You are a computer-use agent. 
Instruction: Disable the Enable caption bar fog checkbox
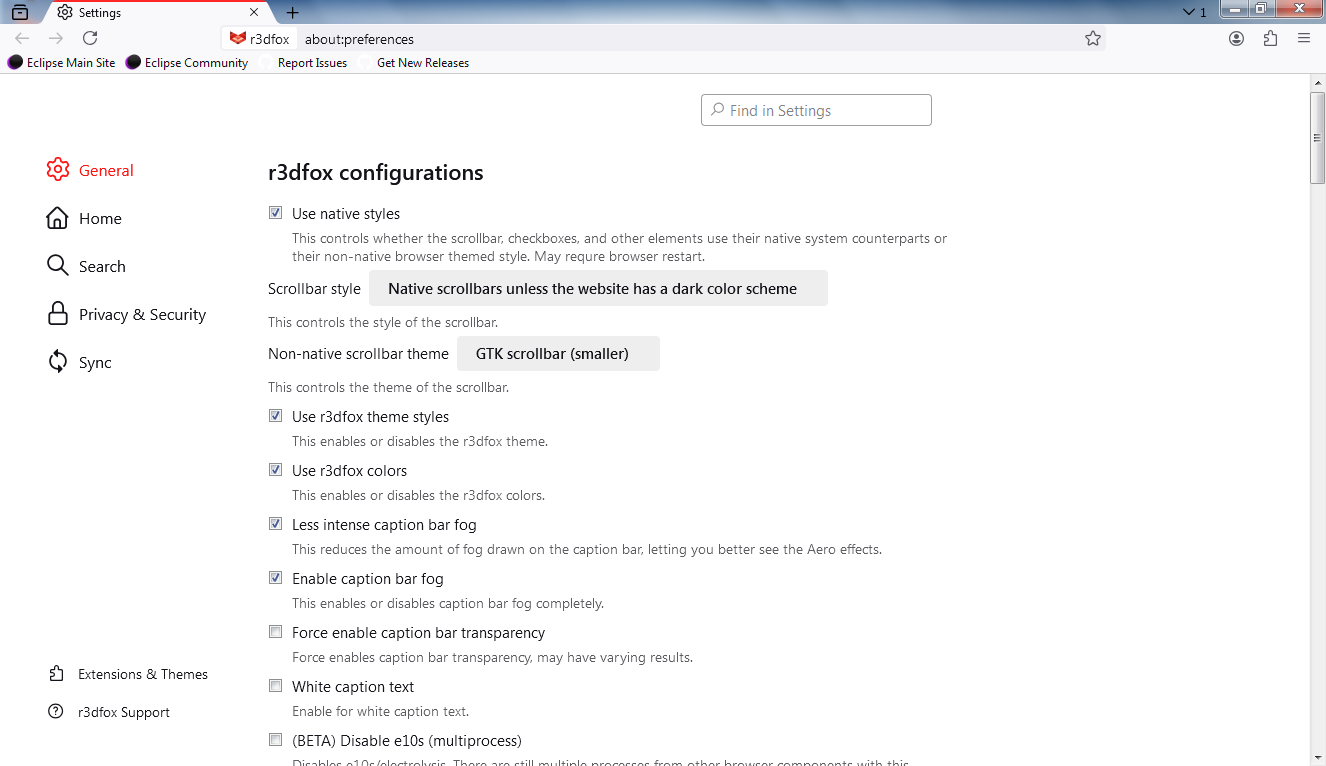(x=276, y=578)
